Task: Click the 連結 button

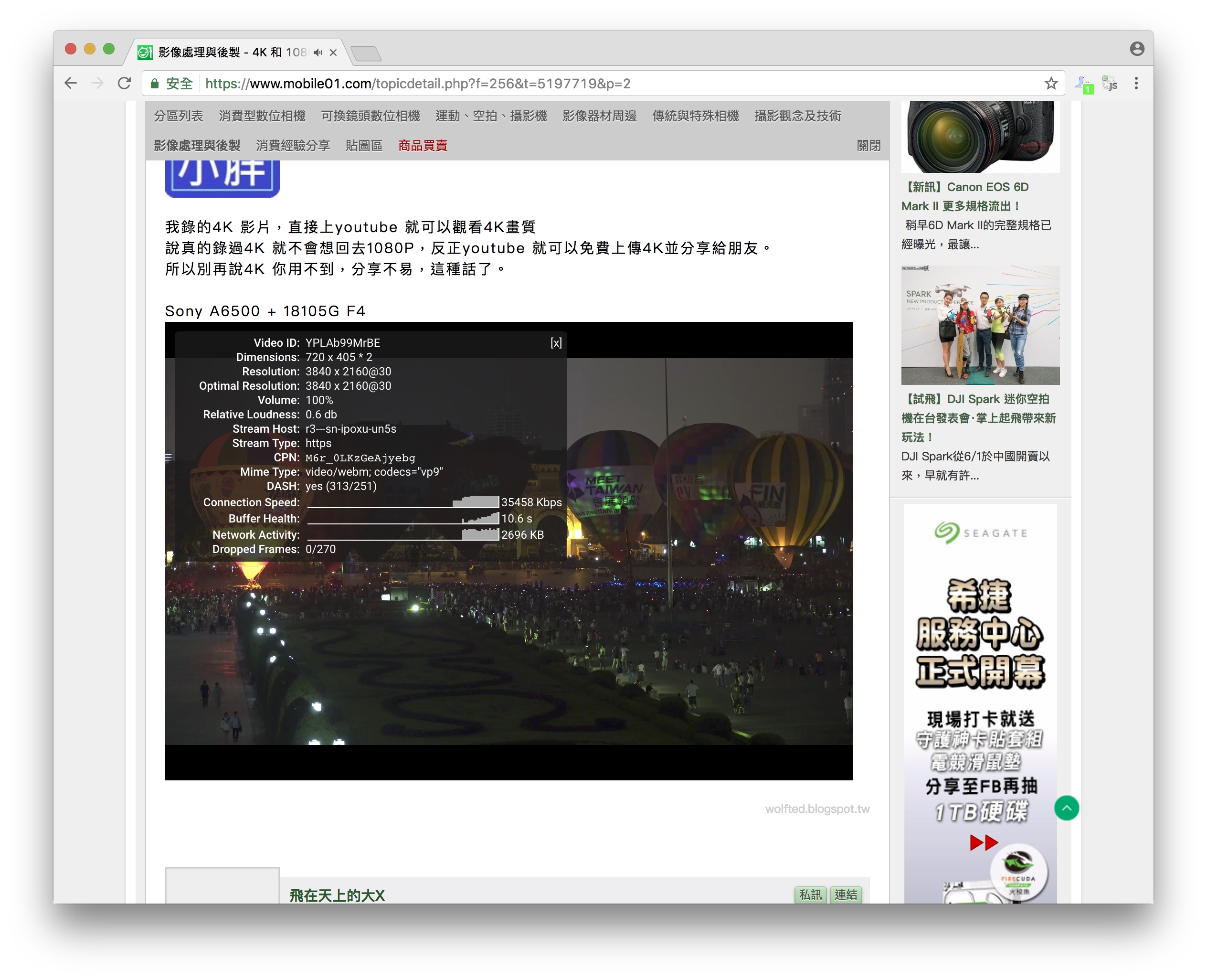Action: pos(845,895)
